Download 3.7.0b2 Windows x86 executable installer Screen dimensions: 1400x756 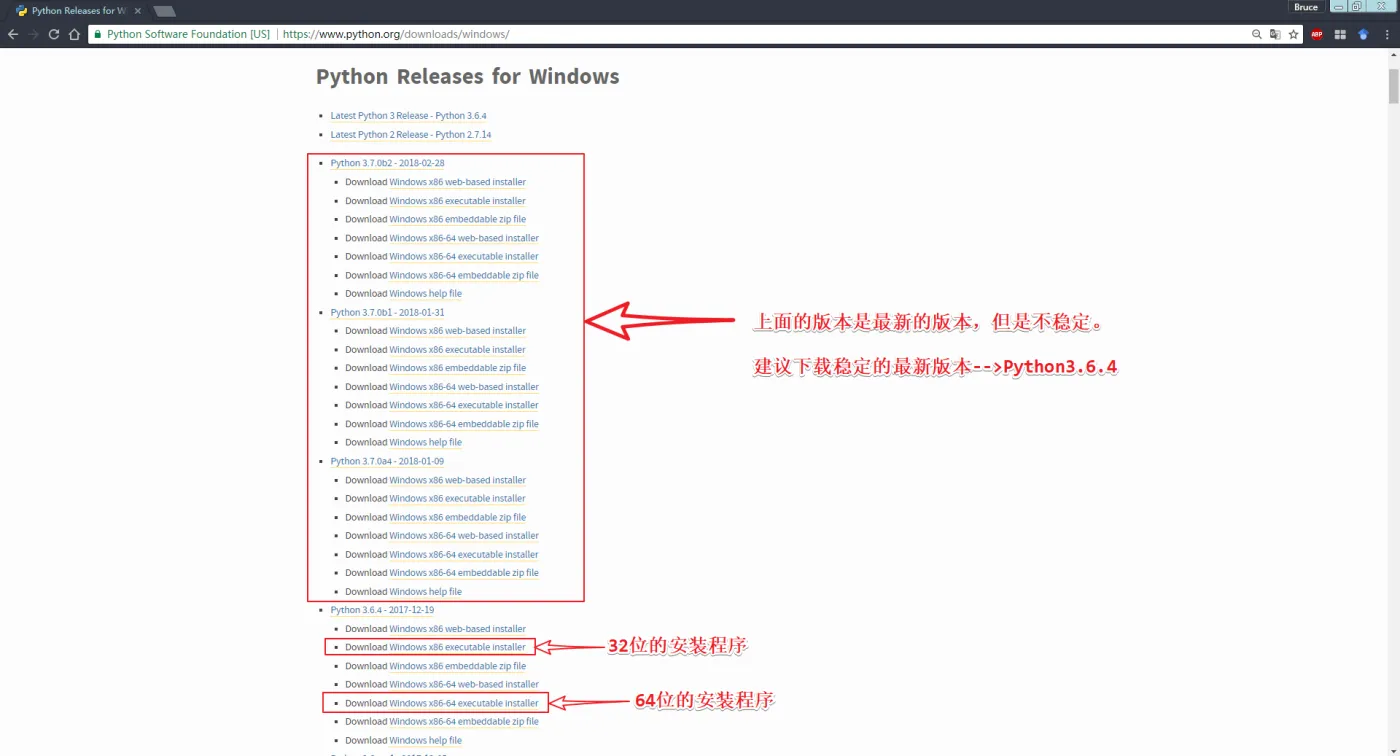click(x=457, y=201)
